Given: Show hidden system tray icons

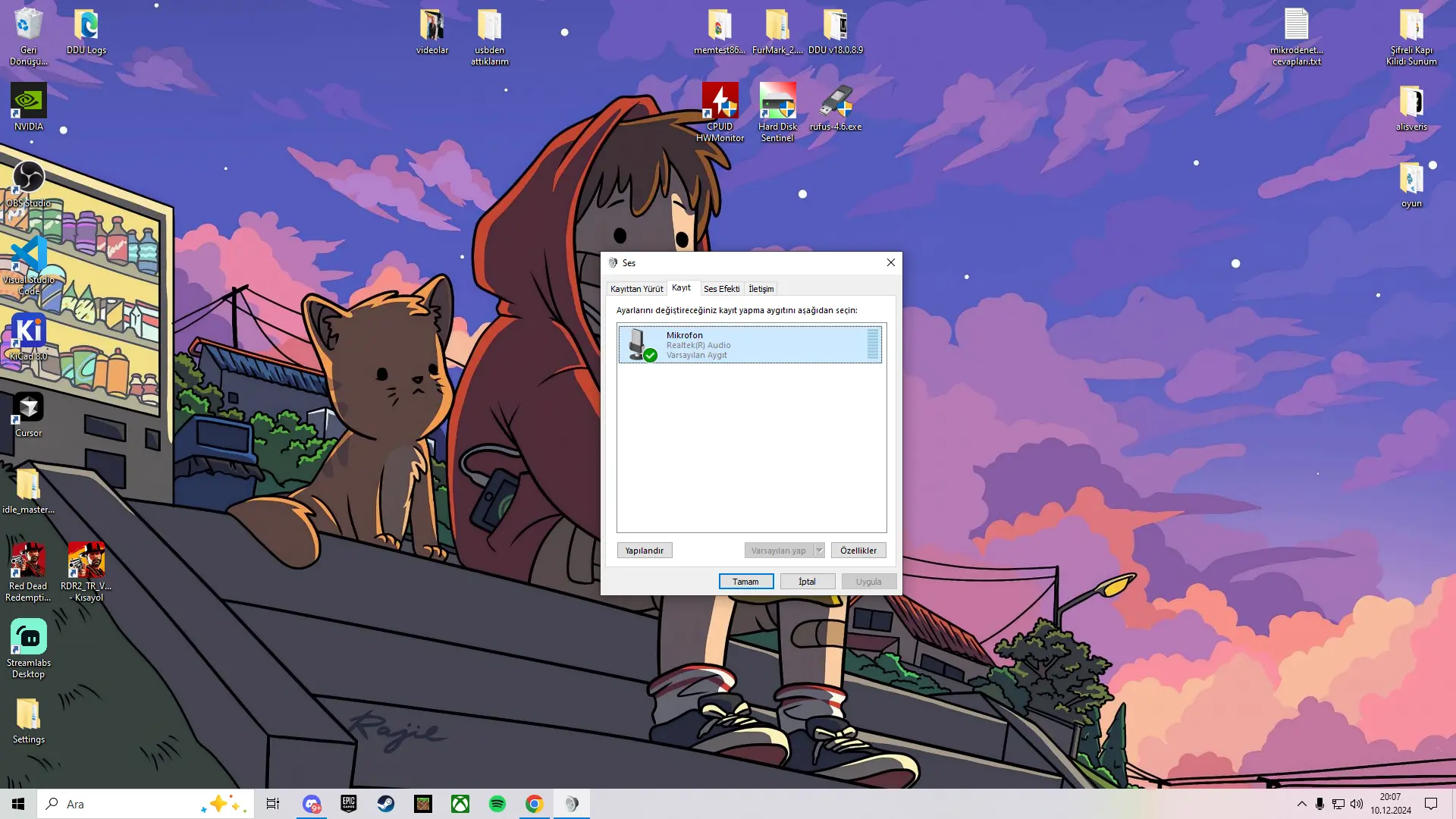Looking at the screenshot, I should click(1301, 804).
